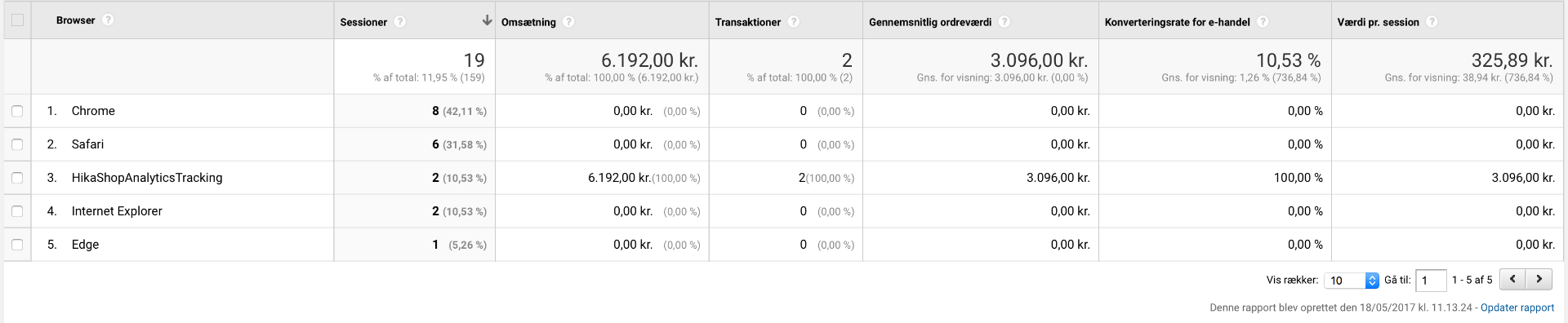
Task: Toggle the select-all header checkbox
Action: click(x=17, y=20)
